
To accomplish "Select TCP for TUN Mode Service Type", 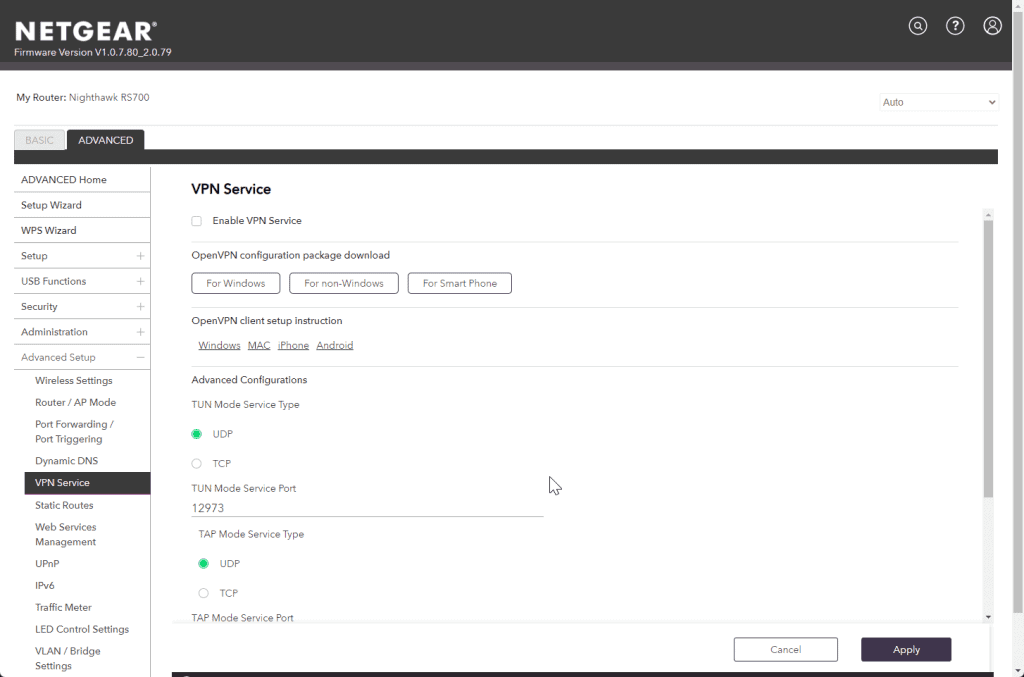I will (x=197, y=464).
